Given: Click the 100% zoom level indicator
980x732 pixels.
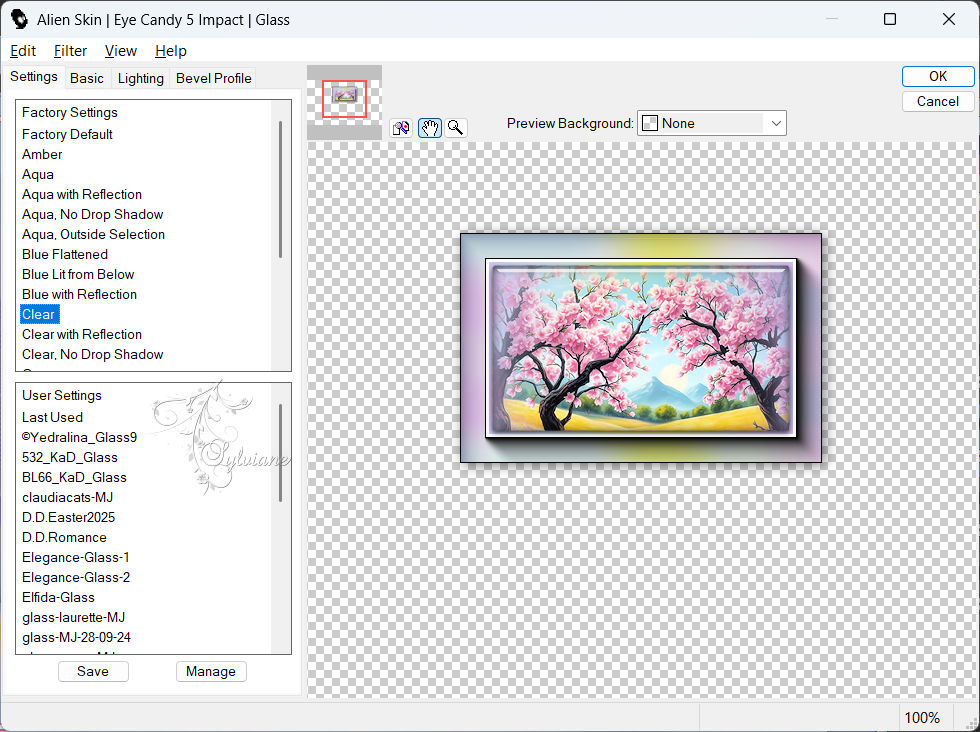Looking at the screenshot, I should click(x=922, y=718).
